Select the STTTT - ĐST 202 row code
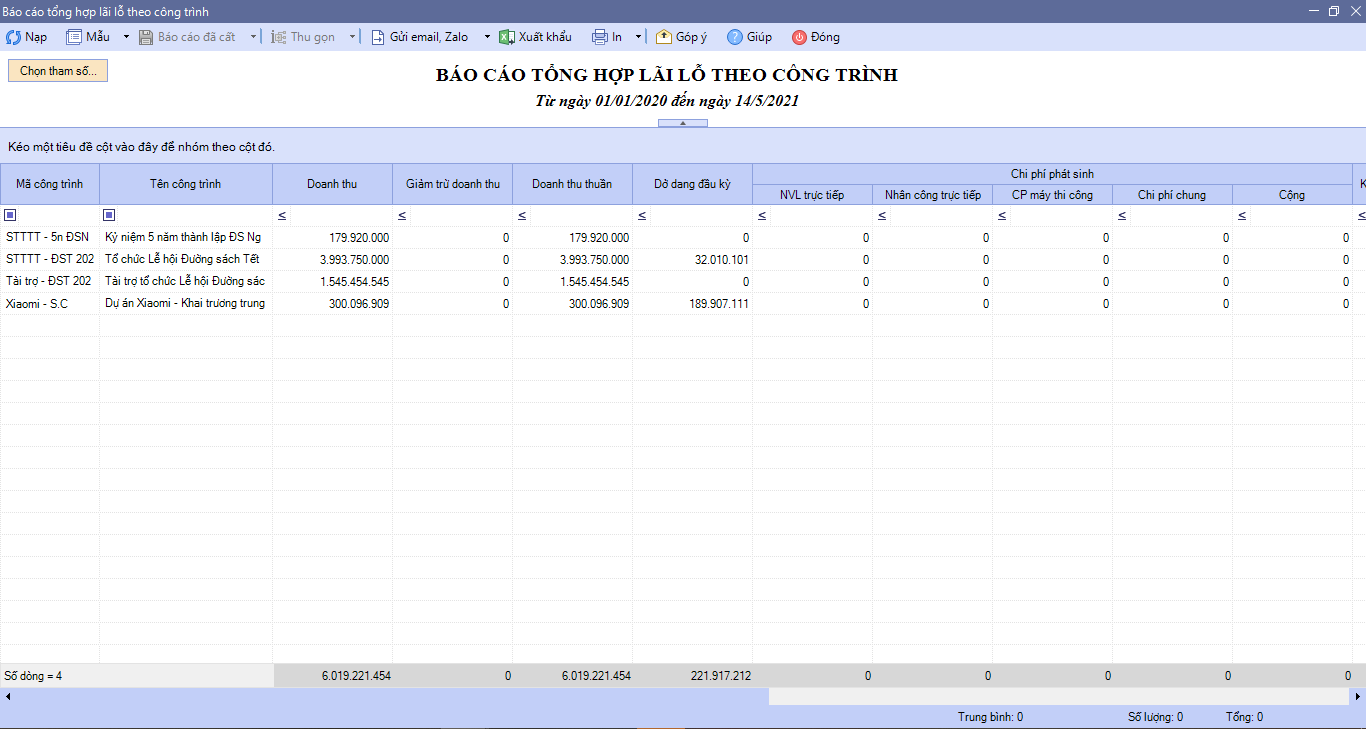Viewport: 1366px width, 729px height. tap(50, 259)
